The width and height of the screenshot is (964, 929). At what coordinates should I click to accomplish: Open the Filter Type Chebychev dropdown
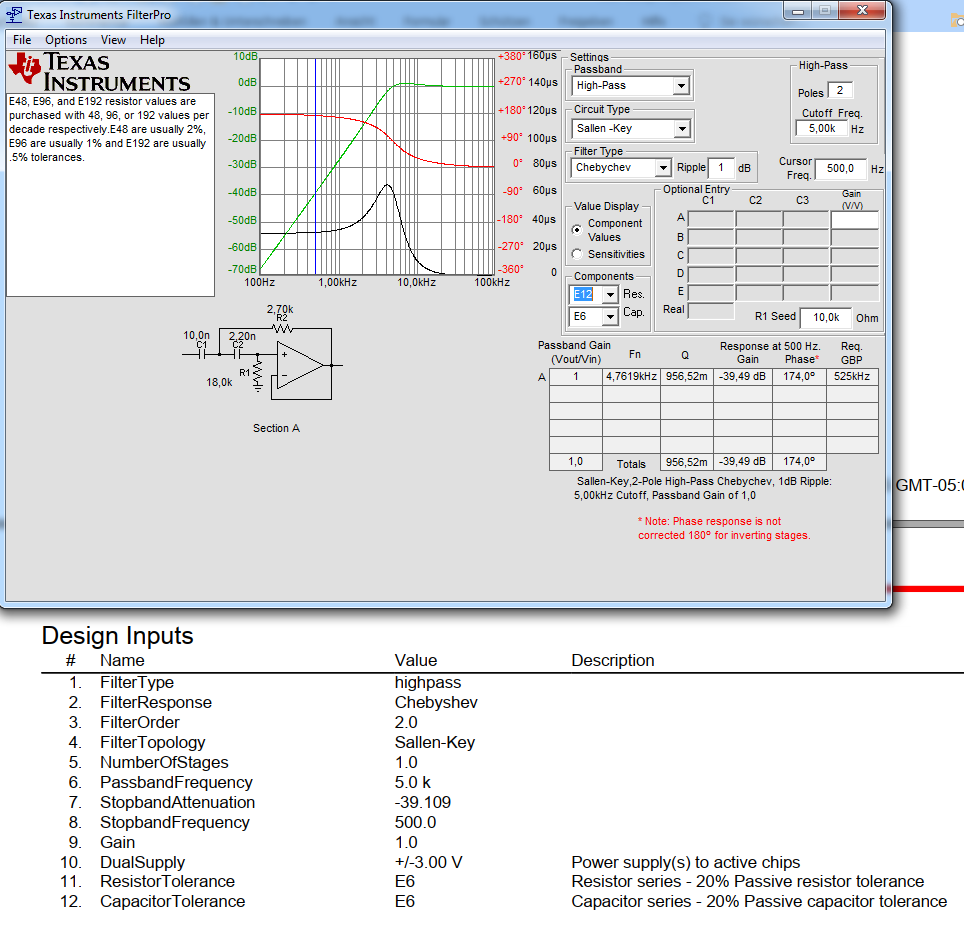pos(663,168)
